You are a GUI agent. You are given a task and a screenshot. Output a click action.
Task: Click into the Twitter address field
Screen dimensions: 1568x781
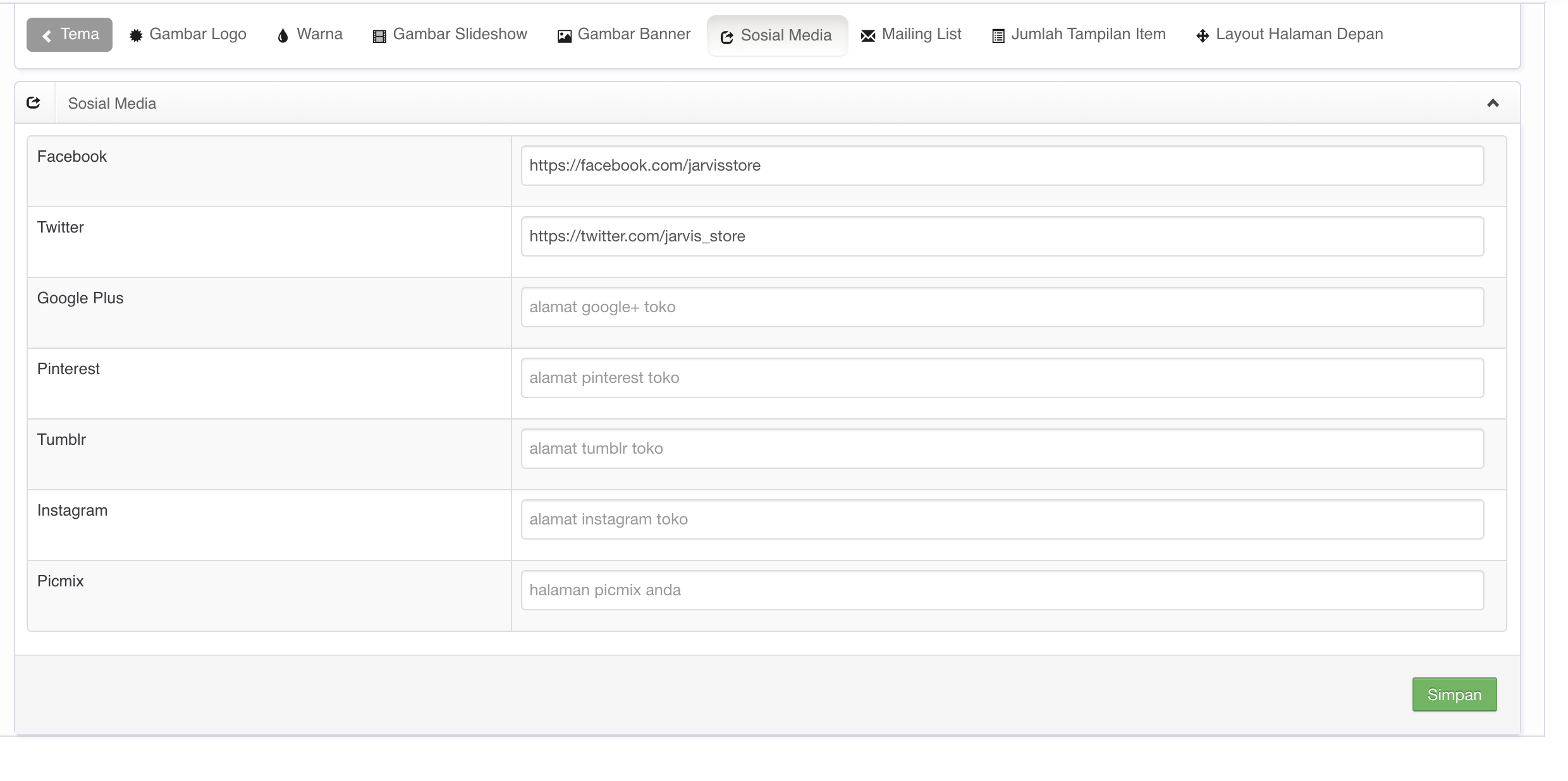(1002, 236)
